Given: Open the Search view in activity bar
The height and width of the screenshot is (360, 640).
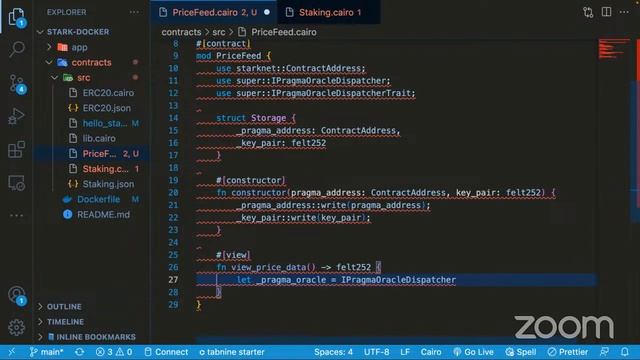Looking at the screenshot, I should click(x=16, y=49).
